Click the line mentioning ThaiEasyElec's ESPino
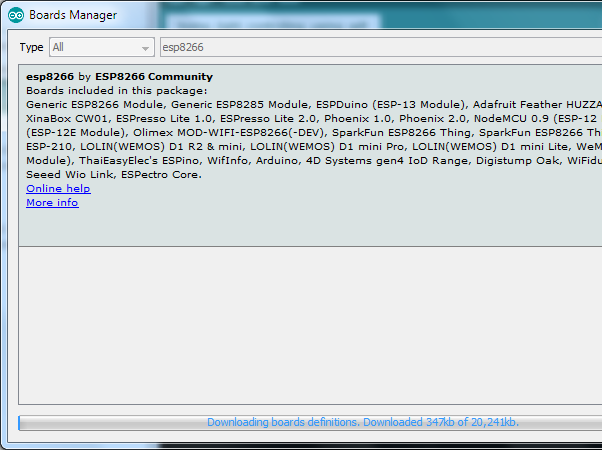 314,160
